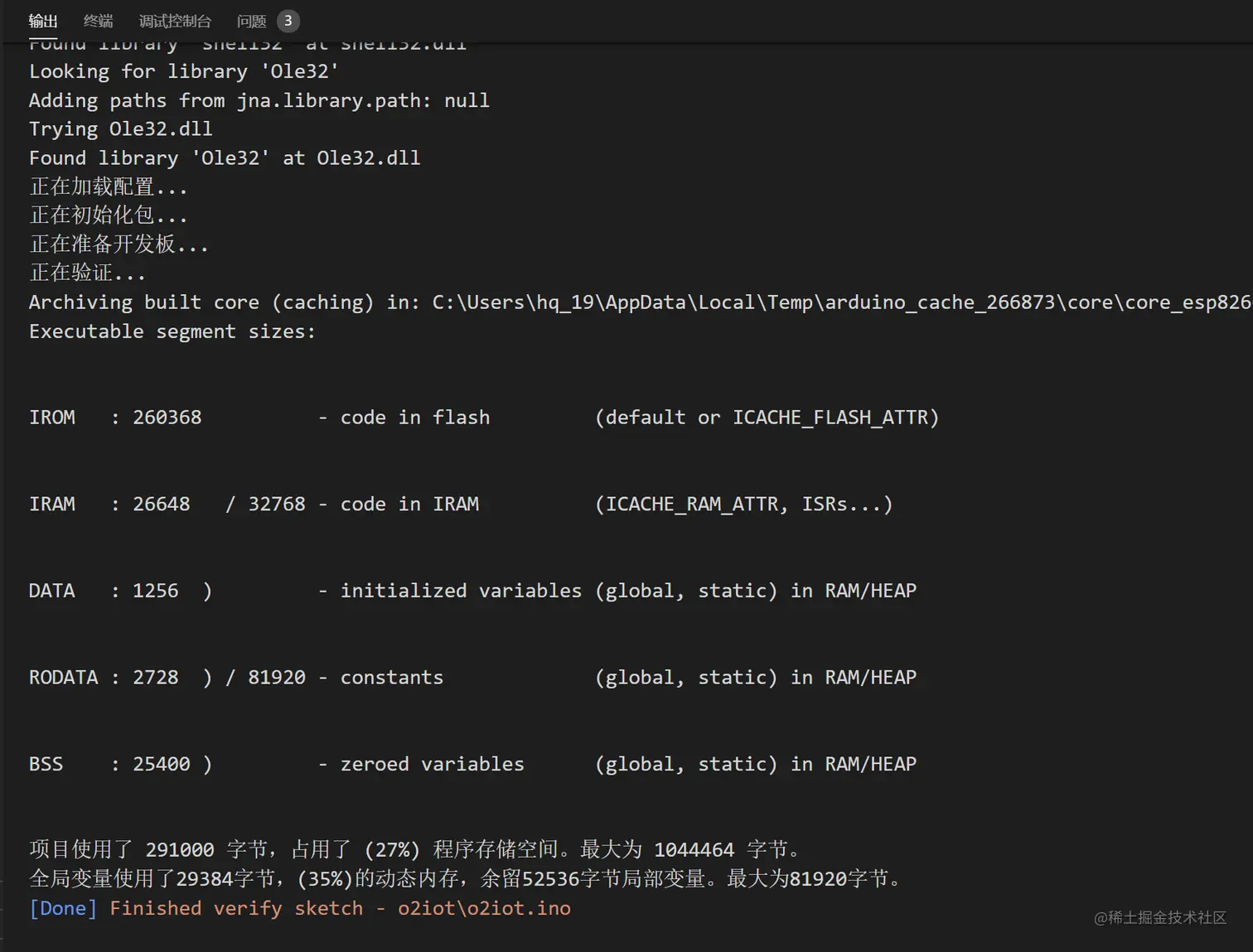Click "(default or ICACHE_FLASH_ATTR)" text
The image size is (1253, 952).
767,418
